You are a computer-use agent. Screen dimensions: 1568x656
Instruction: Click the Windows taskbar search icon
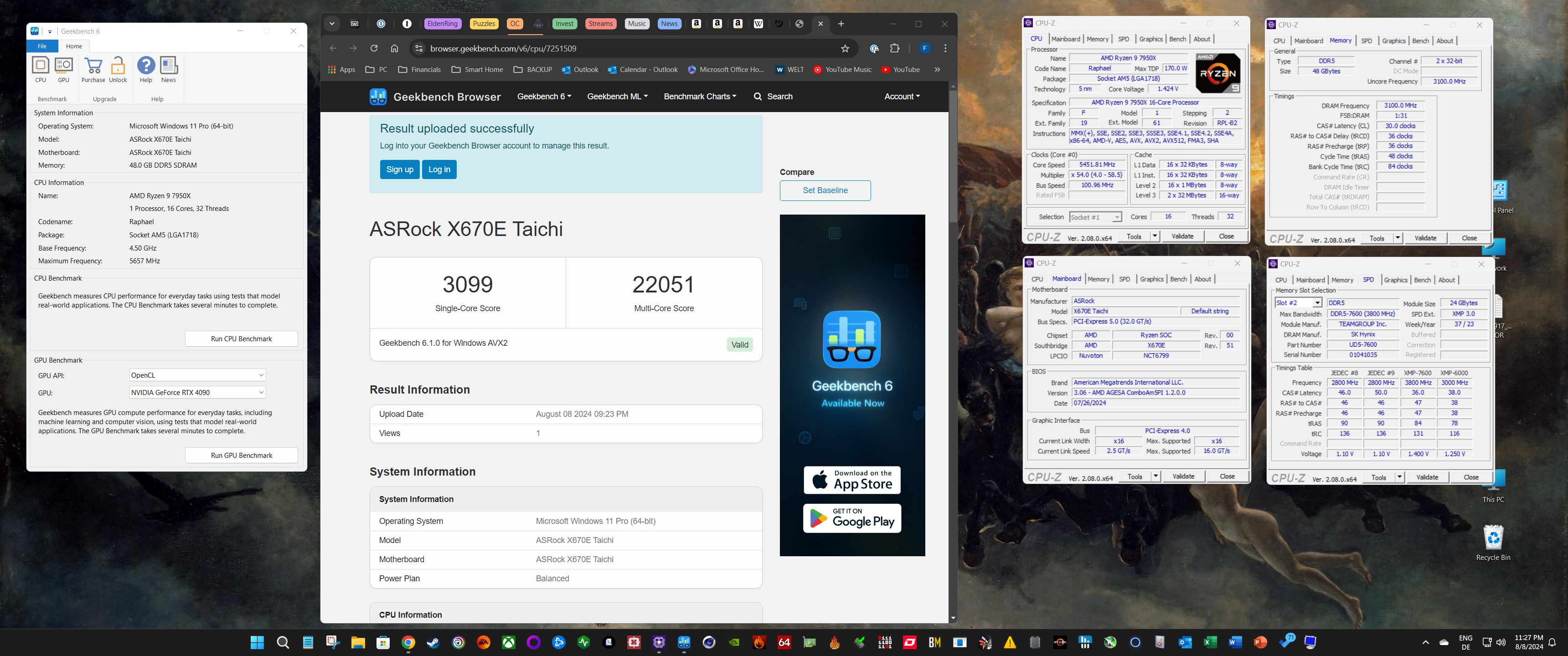click(283, 642)
